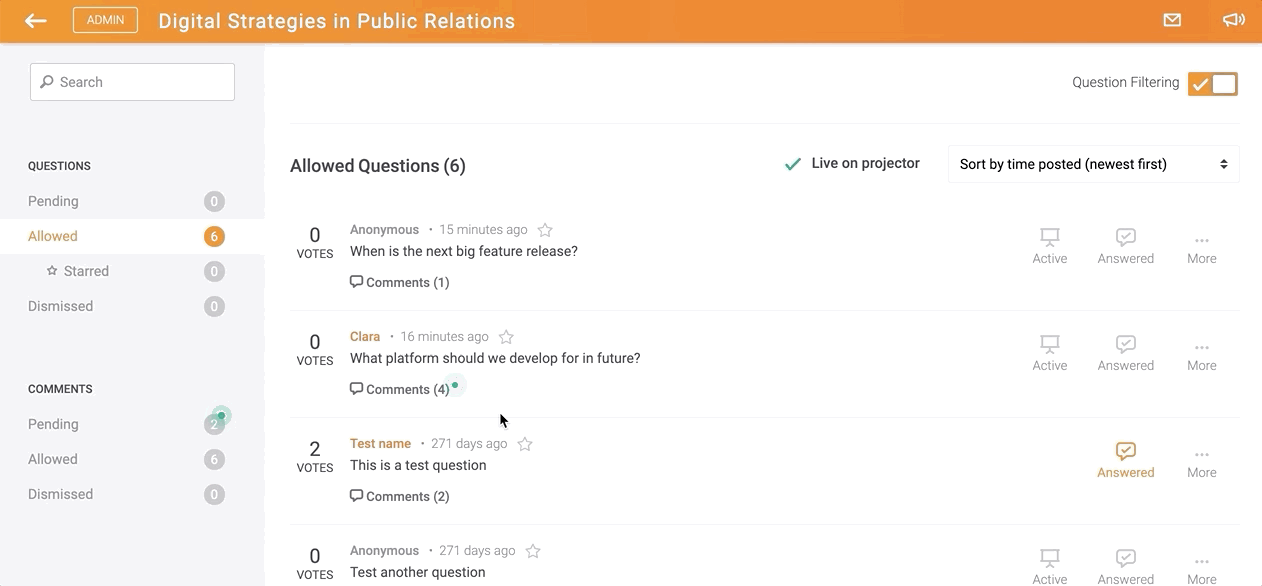1262x586 pixels.
Task: Toggle Answered on 'This is a test question'
Action: coord(1126,460)
